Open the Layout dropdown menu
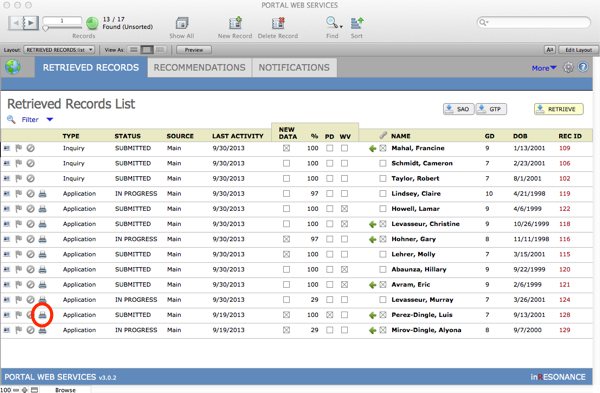Viewport: 600px width, 393px height. click(x=59, y=50)
